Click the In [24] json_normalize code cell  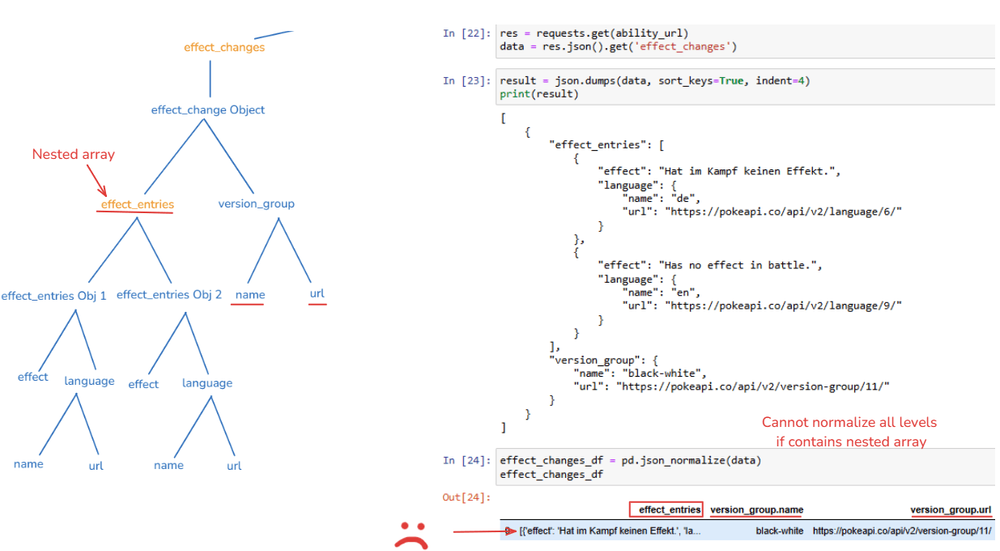(745, 467)
